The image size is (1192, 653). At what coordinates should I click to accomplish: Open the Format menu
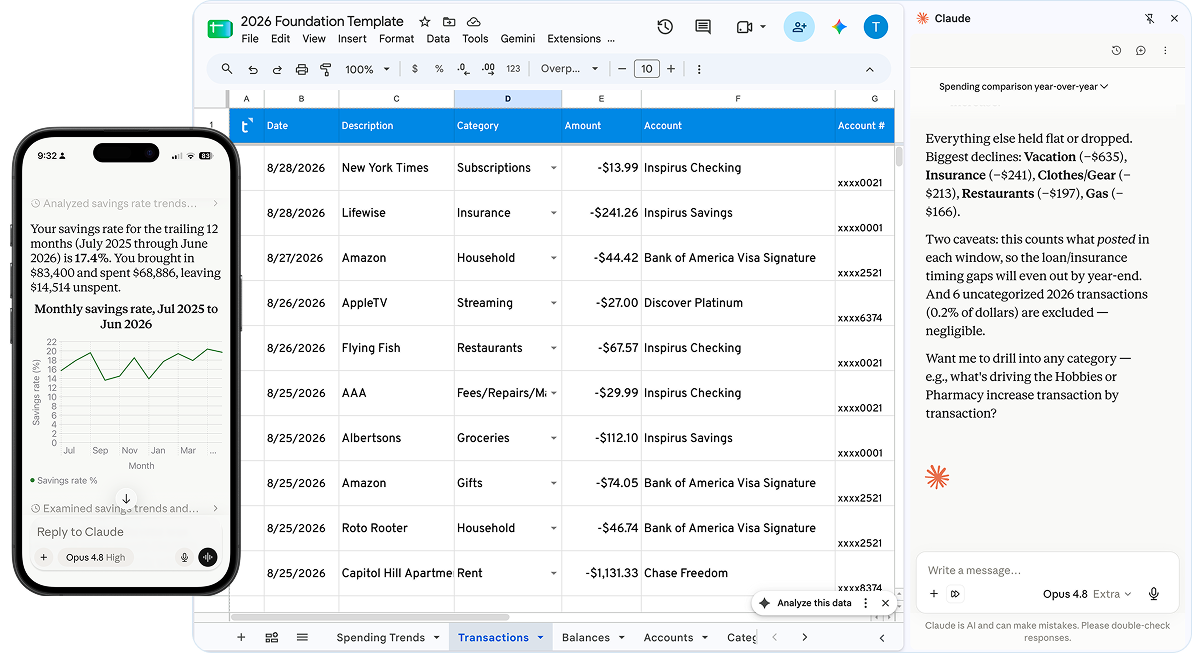(397, 39)
